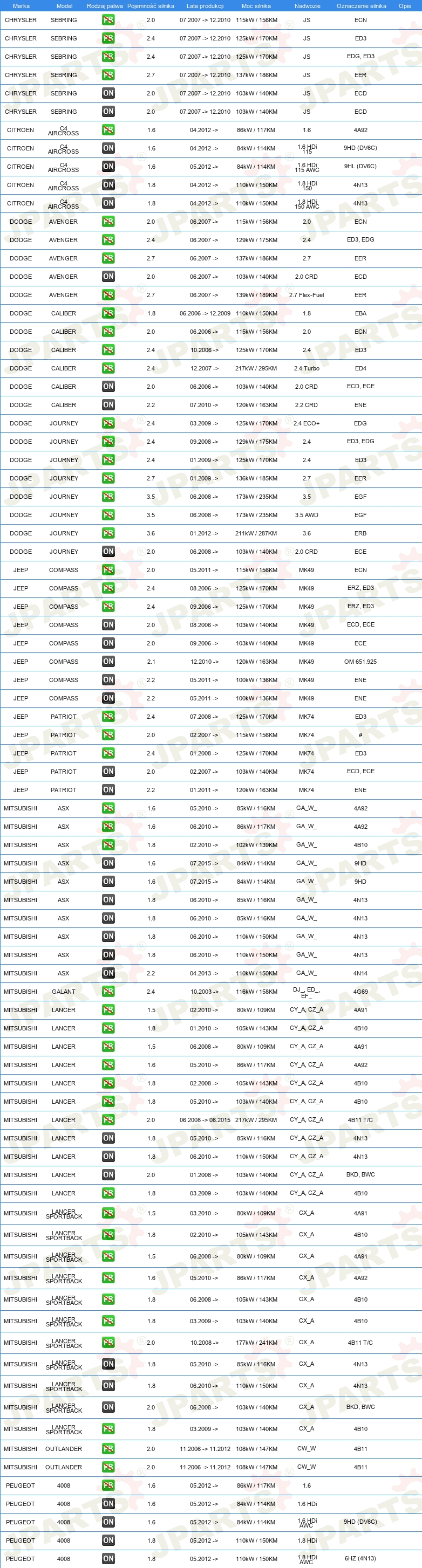Image resolution: width=422 pixels, height=1568 pixels.
Task: Click petrol icon in Dodge Caliber 1.8 EBA row
Action: 108,313
